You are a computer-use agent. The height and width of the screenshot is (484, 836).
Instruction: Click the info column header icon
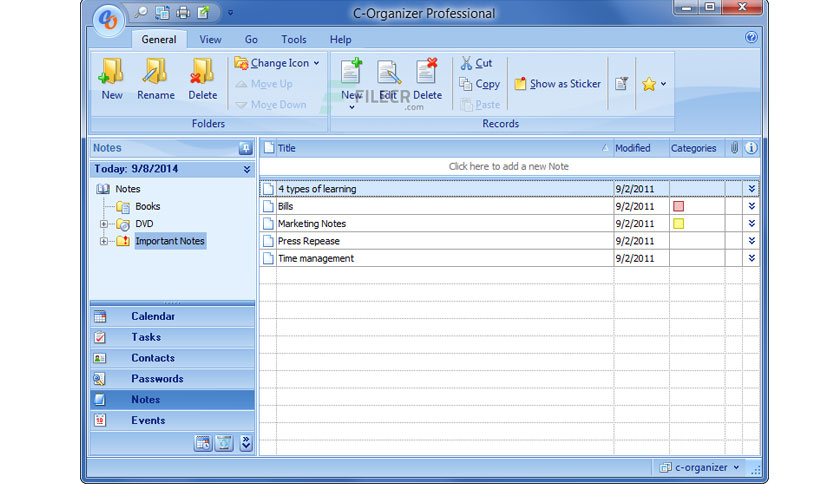tap(751, 148)
